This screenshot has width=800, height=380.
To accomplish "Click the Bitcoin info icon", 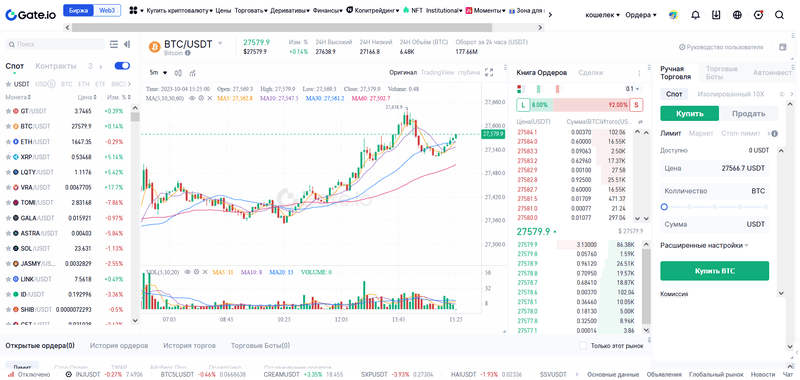I will tap(188, 53).
